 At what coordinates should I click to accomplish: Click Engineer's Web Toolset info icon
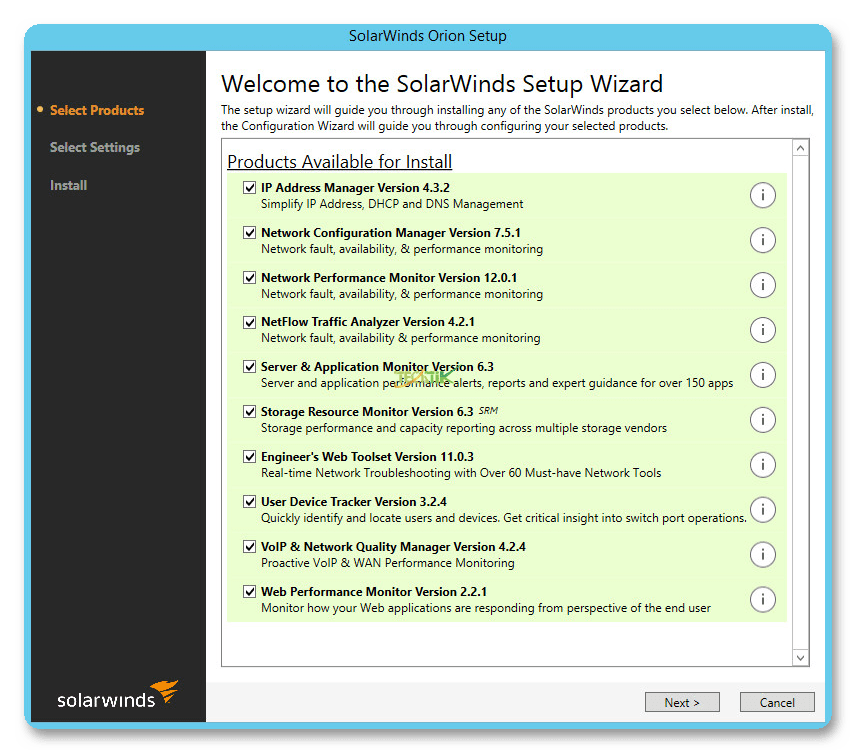pos(762,465)
